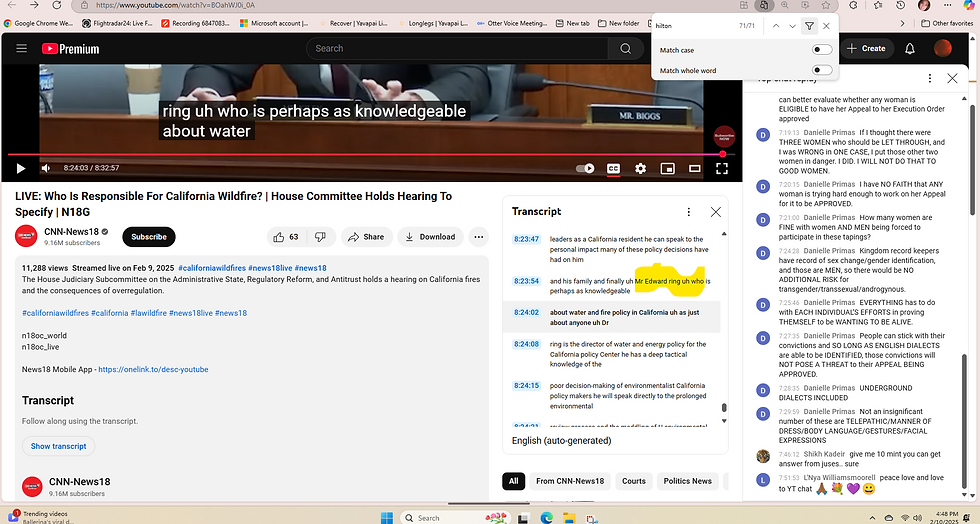Play the video
The height and width of the screenshot is (524, 980).
click(21, 168)
